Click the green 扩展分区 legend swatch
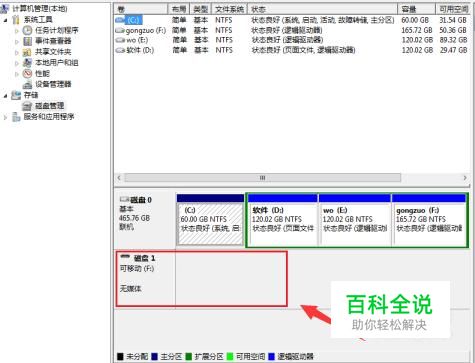Viewport: 475px width, 363px height. (188, 357)
